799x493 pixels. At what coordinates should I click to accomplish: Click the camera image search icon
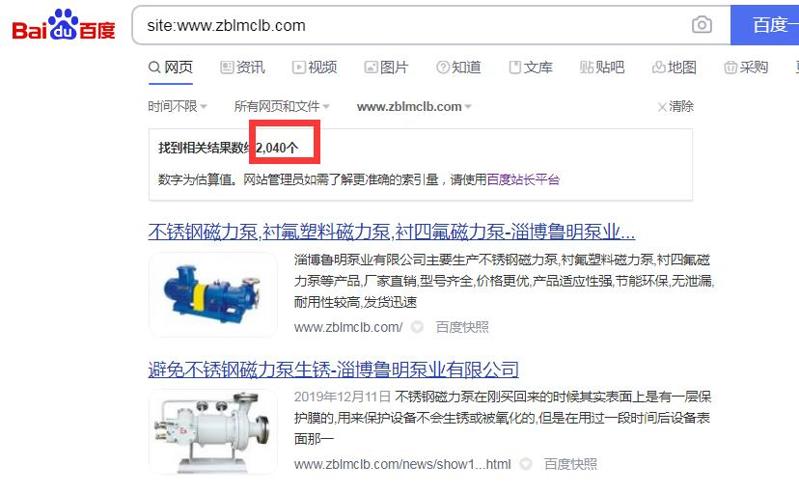coord(701,25)
